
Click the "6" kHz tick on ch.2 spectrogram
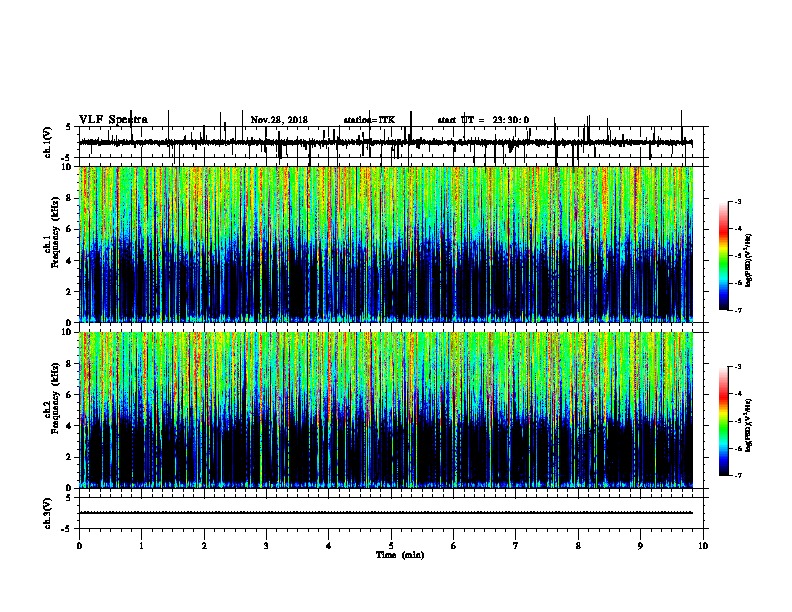click(x=70, y=395)
